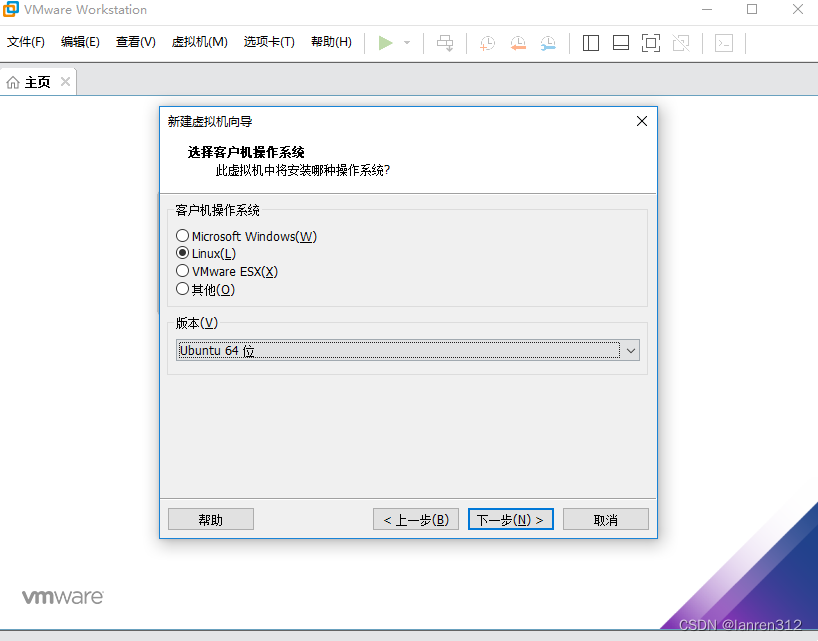The height and width of the screenshot is (641, 818).
Task: Maximize the VMware Workstation window
Action: coord(752,9)
